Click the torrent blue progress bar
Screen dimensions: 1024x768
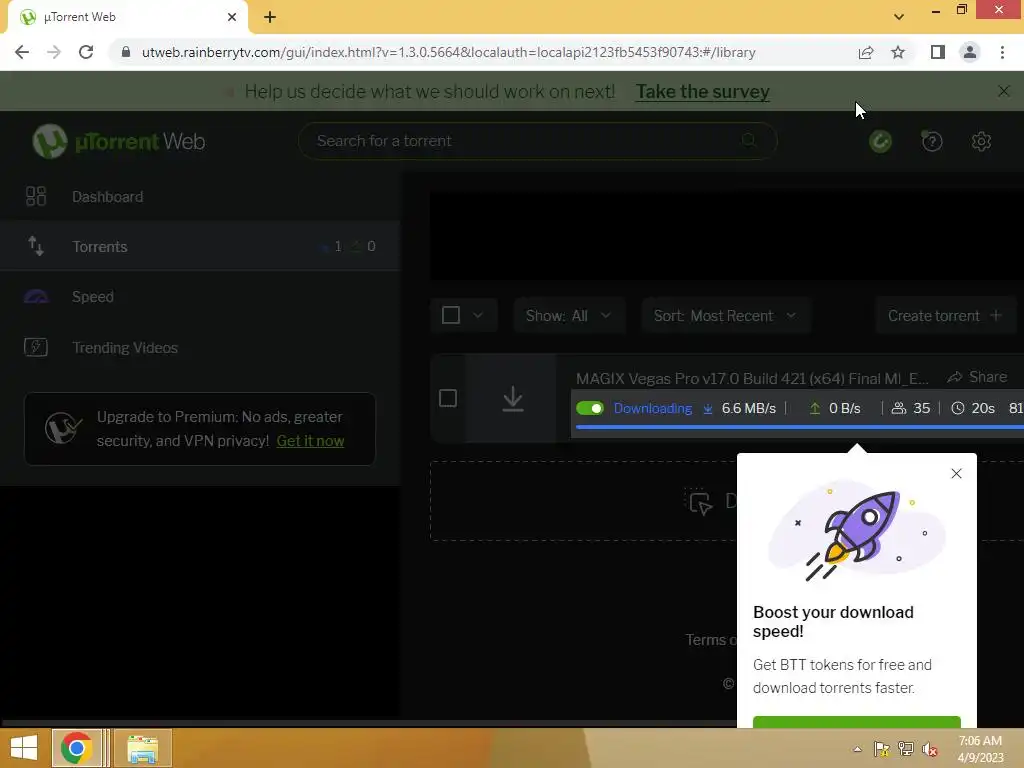pos(799,427)
